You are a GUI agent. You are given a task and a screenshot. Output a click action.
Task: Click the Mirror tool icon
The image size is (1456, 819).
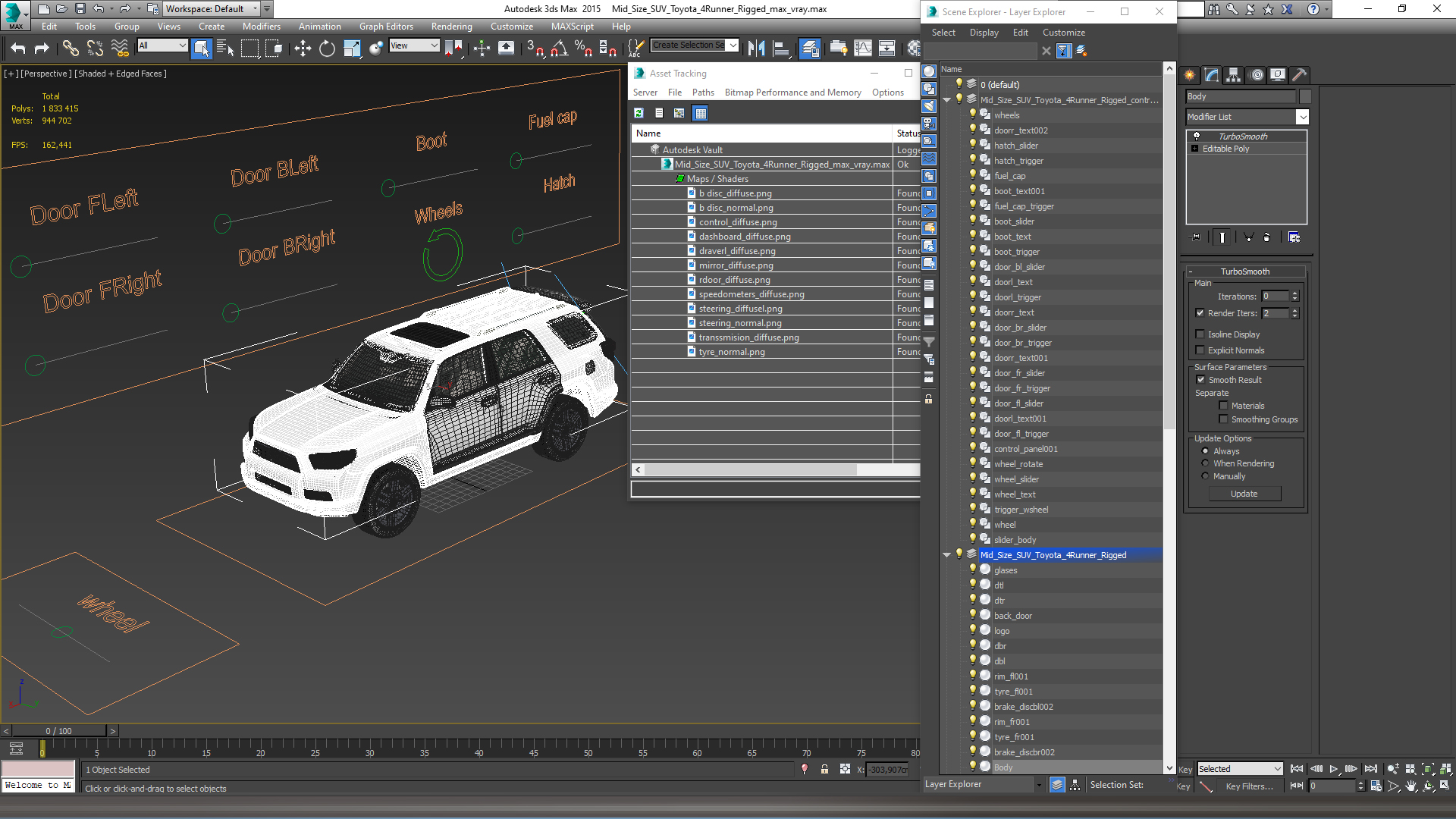(756, 49)
